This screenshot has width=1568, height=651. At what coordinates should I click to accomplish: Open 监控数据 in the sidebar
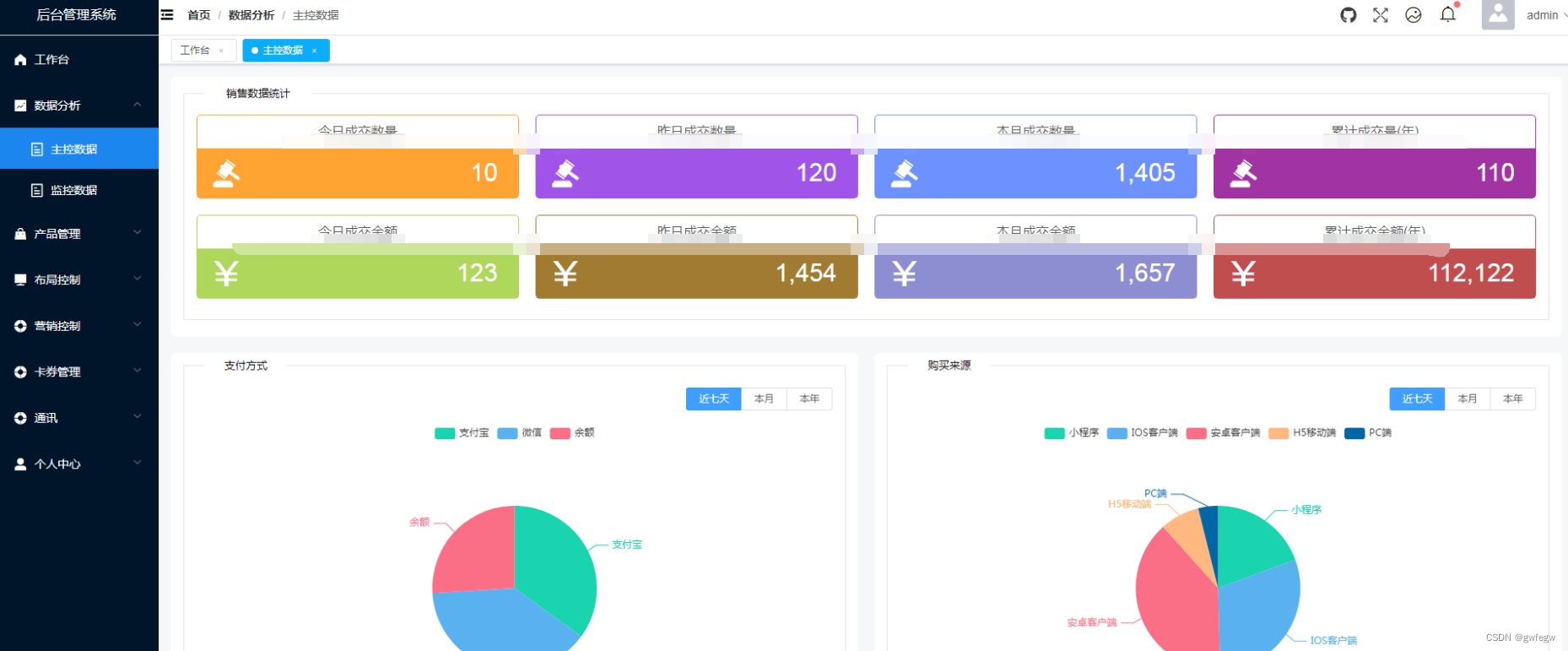[x=79, y=190]
